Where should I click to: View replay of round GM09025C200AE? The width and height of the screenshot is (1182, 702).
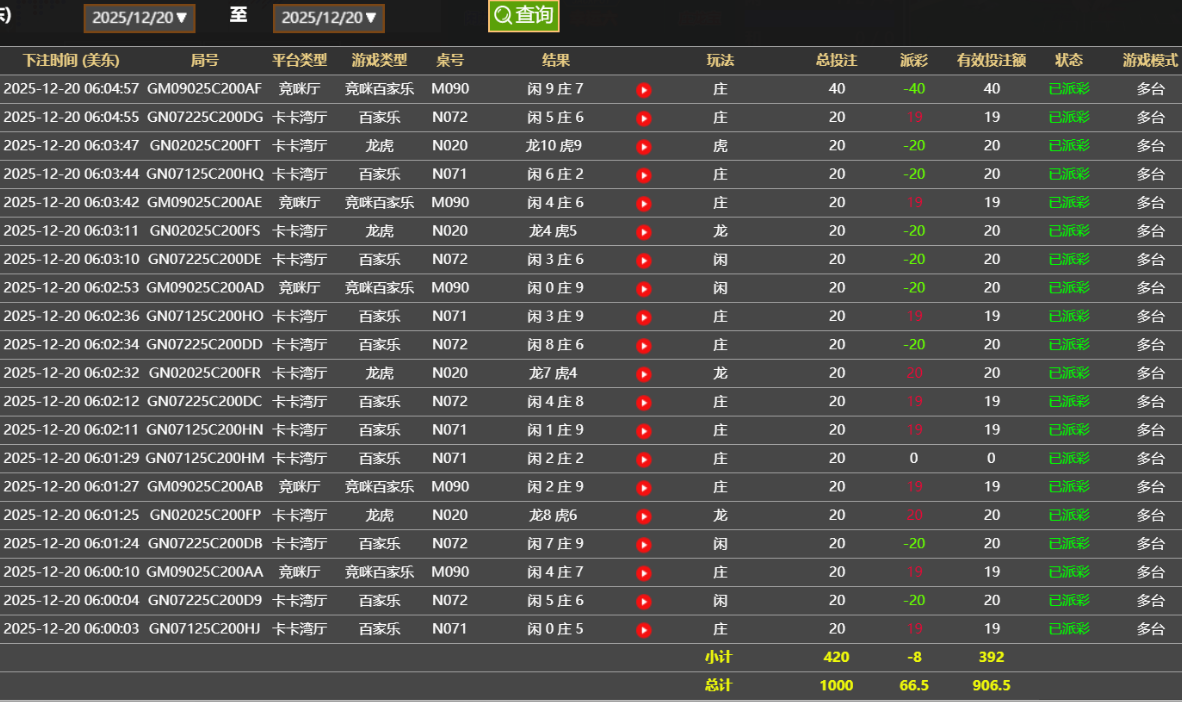pyautogui.click(x=644, y=202)
